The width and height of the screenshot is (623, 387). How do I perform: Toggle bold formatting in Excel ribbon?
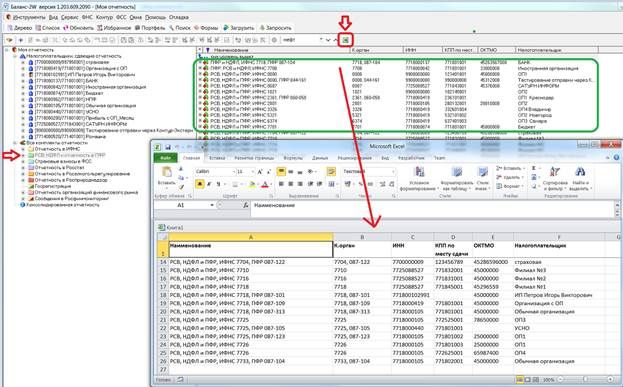pyautogui.click(x=199, y=184)
